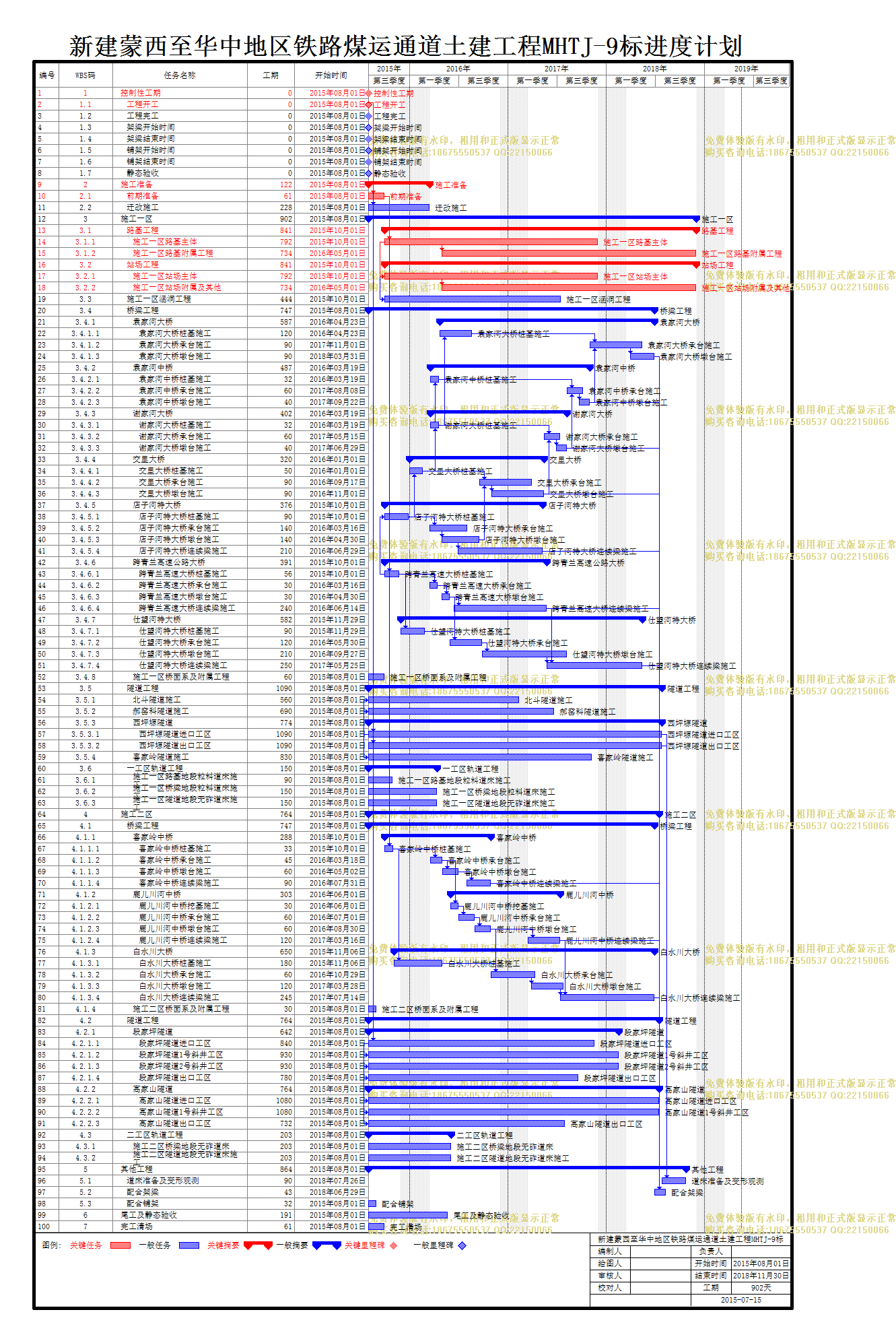Image resolution: width=896 pixels, height=1341 pixels.
Task: Click the red 关键里程碑 diamond in legend
Action: [x=394, y=1245]
